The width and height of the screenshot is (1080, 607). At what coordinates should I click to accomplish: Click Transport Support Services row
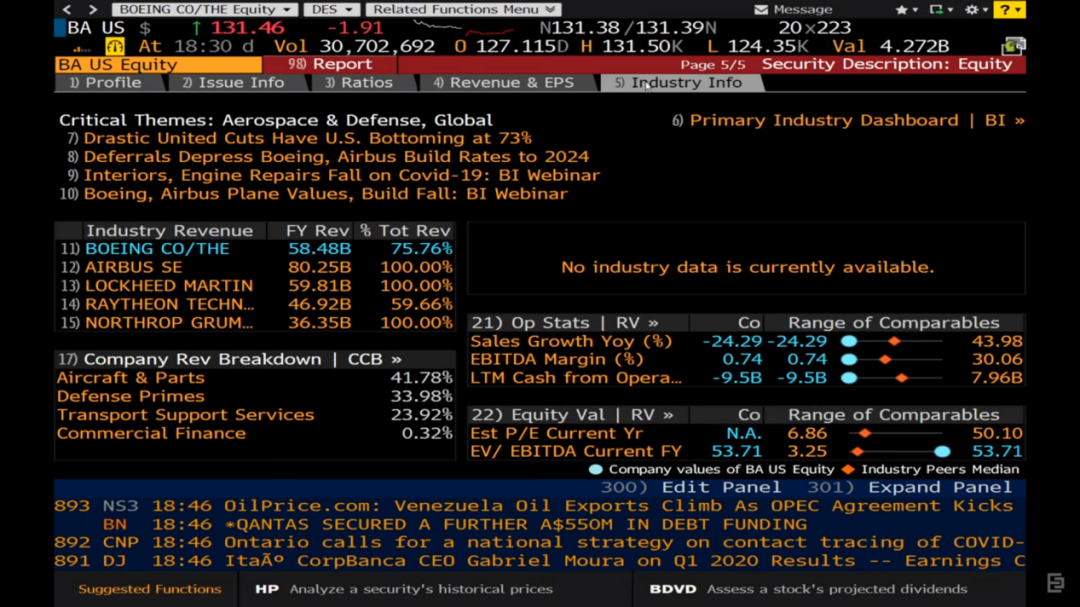(x=255, y=415)
